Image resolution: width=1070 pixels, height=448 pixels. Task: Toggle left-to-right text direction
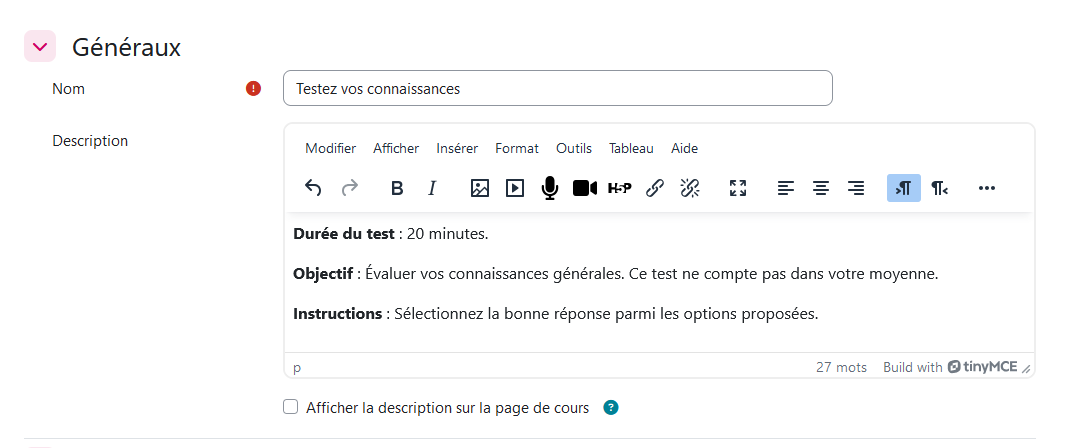(904, 188)
